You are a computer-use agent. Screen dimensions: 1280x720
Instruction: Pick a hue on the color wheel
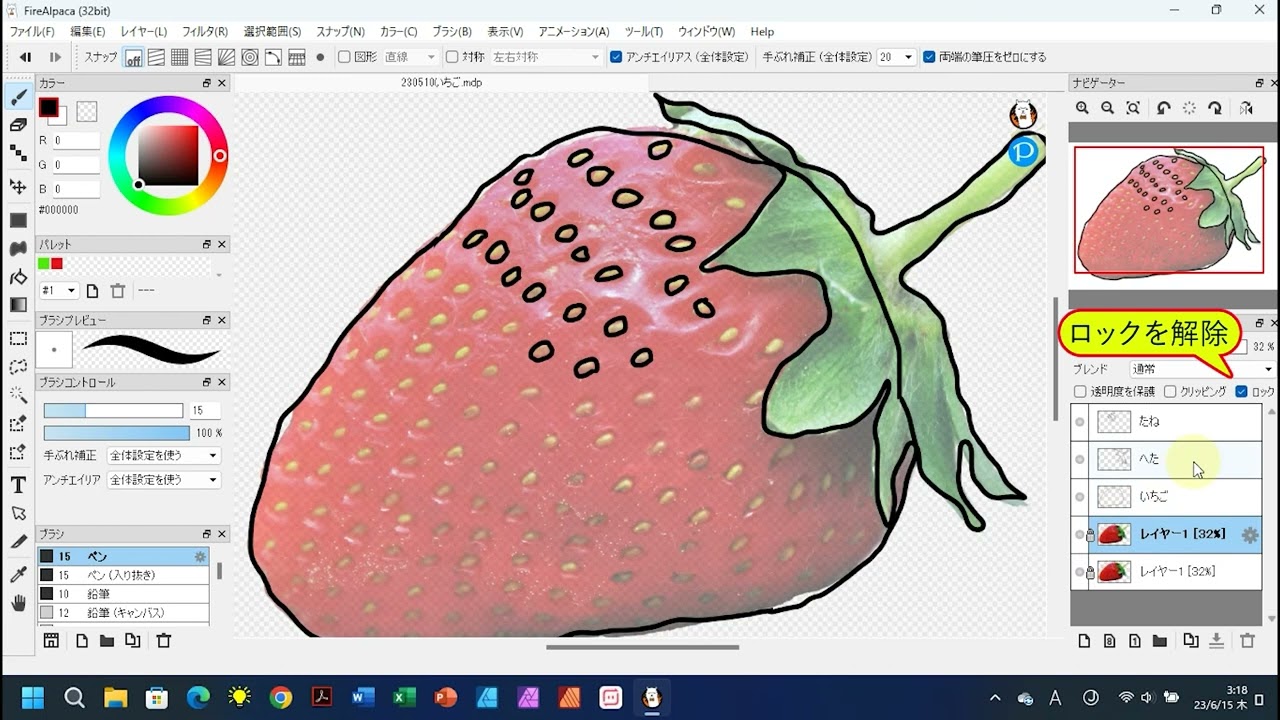click(168, 155)
